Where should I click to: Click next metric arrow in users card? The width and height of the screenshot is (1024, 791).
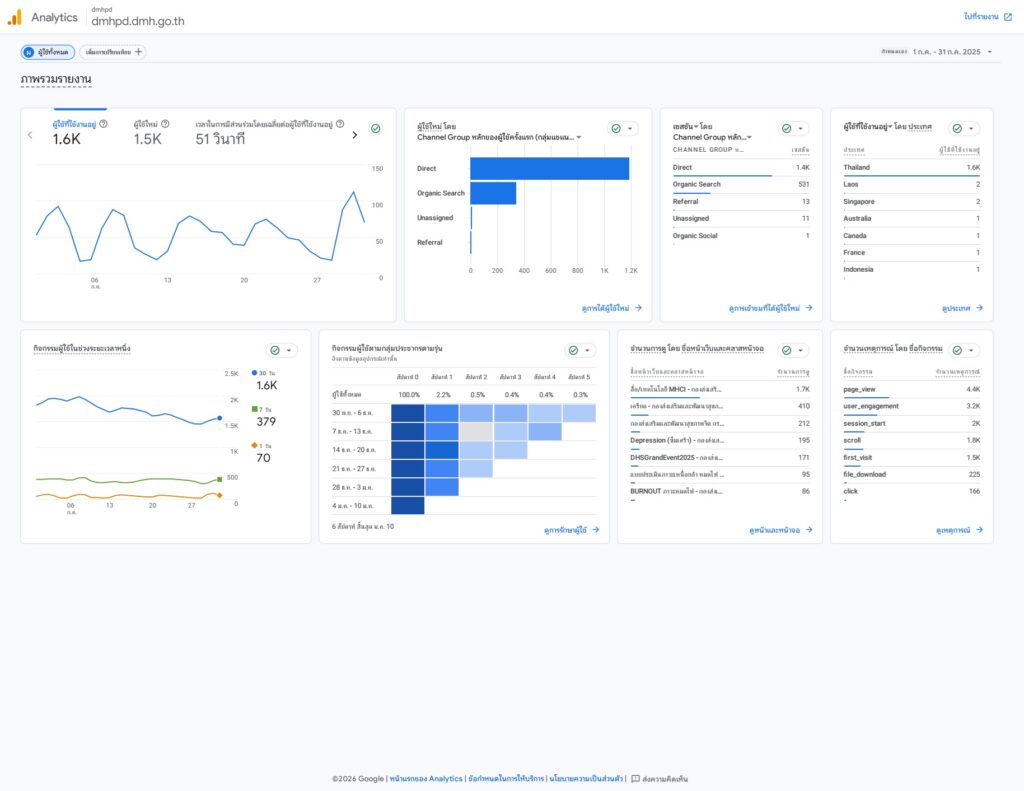[x=355, y=135]
